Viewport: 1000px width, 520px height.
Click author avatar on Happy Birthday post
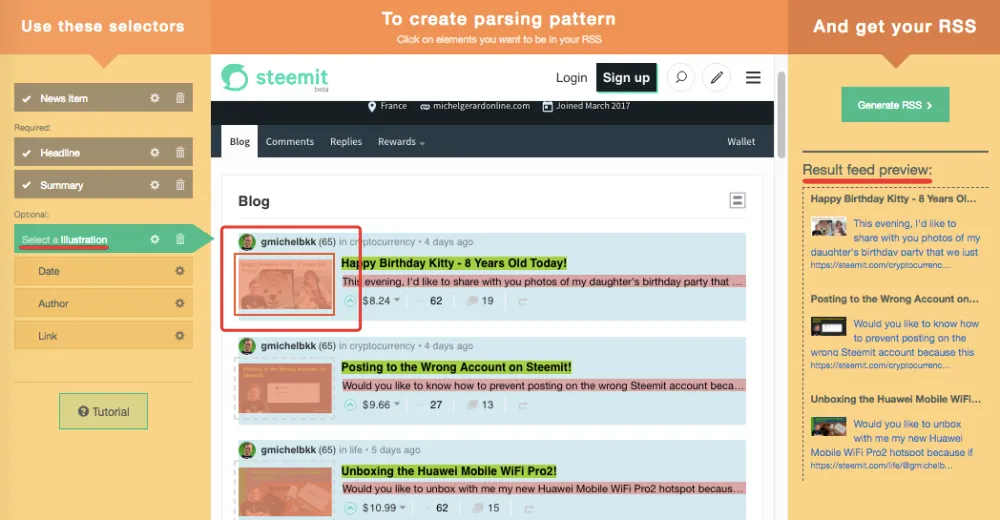[247, 242]
